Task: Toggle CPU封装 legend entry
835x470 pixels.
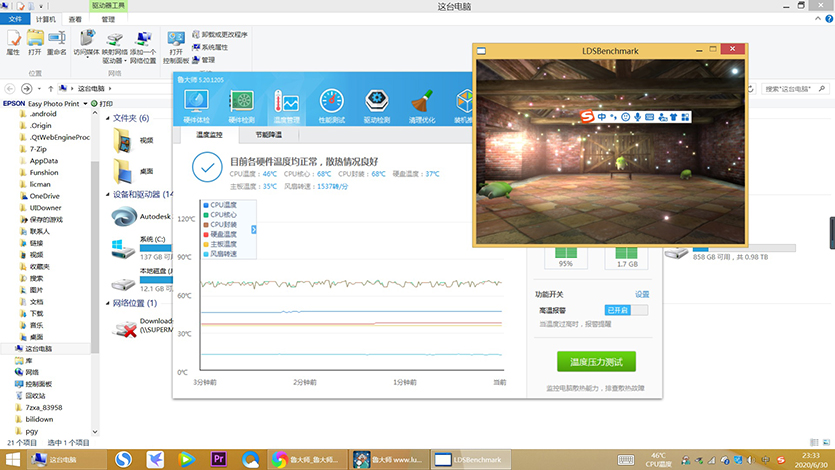Action: 220,225
